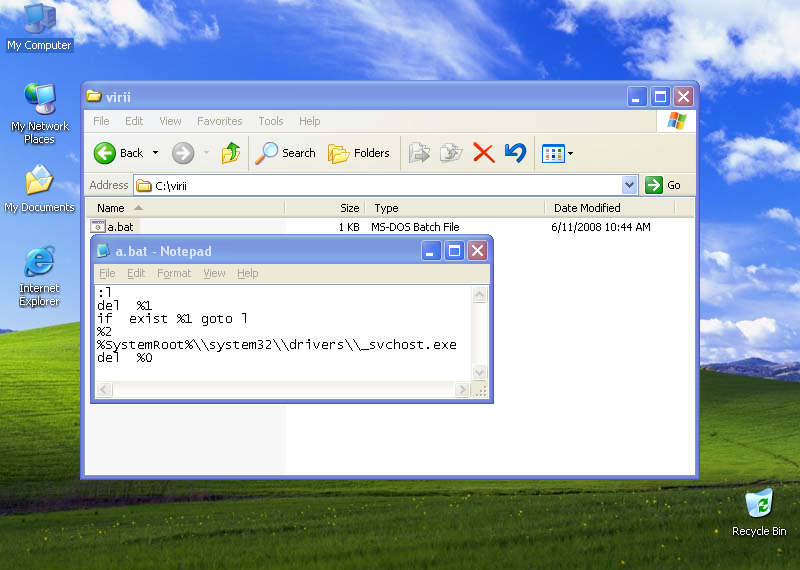Sort files by Date Modified column header
The height and width of the screenshot is (570, 800).
(x=610, y=208)
